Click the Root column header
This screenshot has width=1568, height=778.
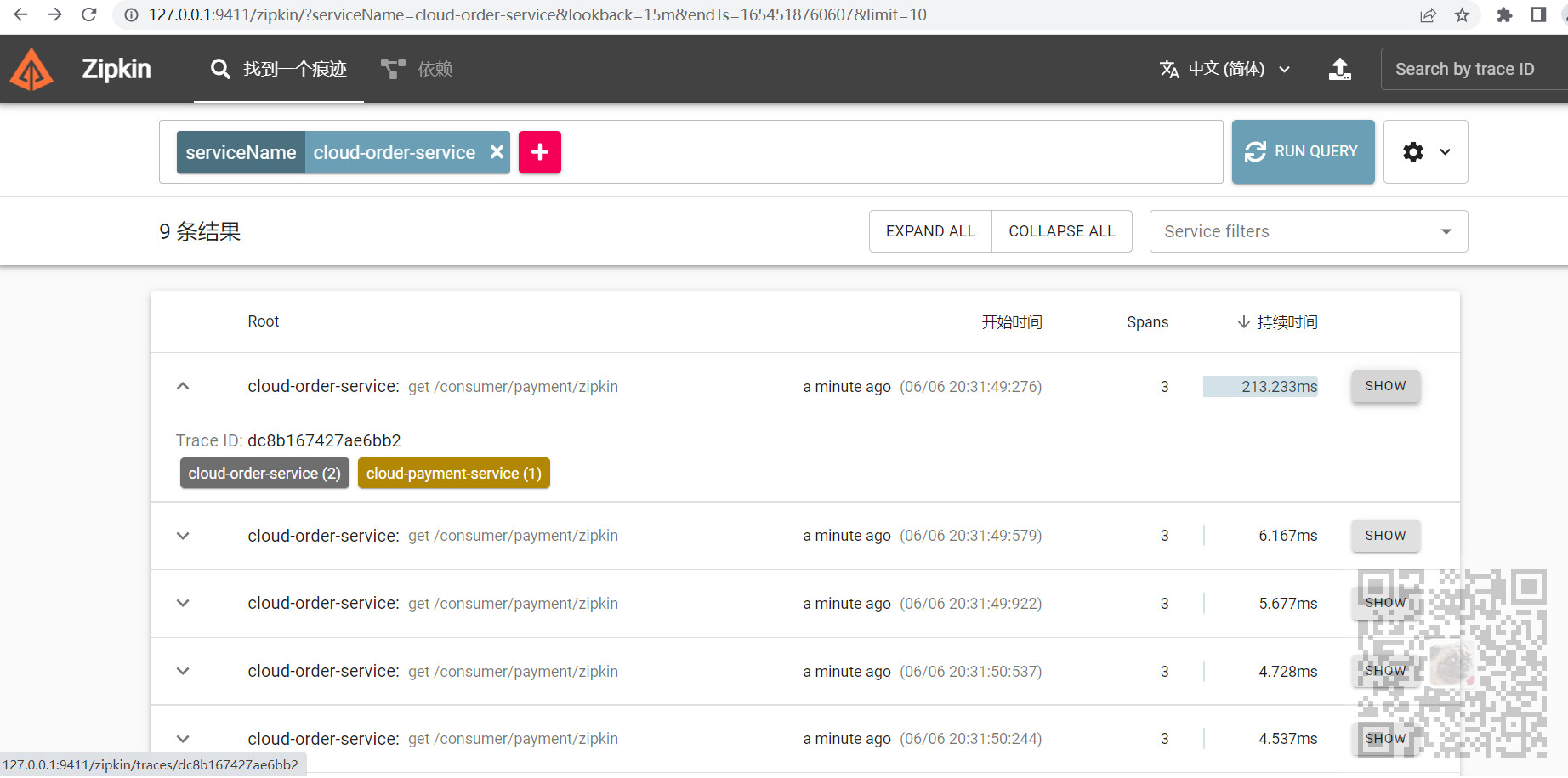(x=264, y=321)
